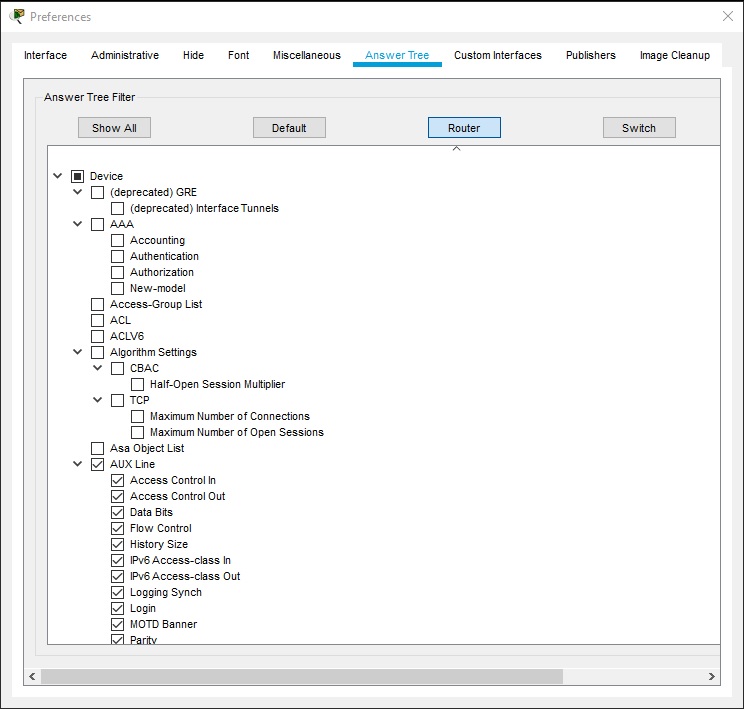The width and height of the screenshot is (744, 709).
Task: Check the Access-Group List checkbox
Action: (x=97, y=304)
